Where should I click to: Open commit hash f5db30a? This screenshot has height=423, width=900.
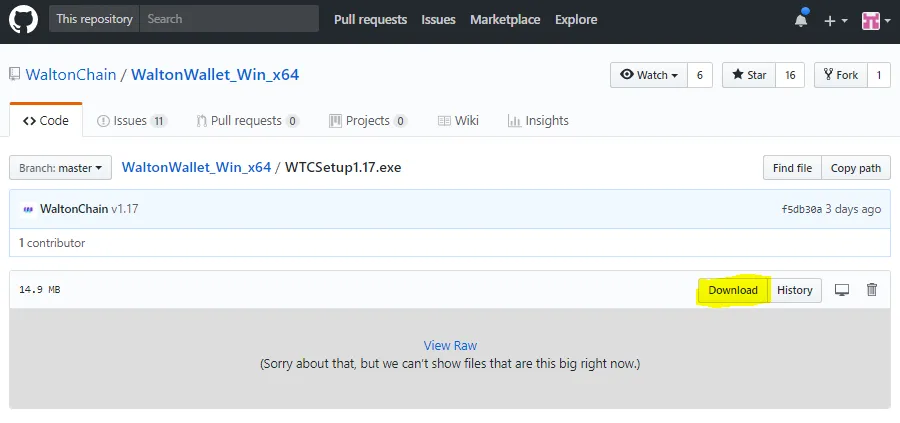click(x=801, y=209)
